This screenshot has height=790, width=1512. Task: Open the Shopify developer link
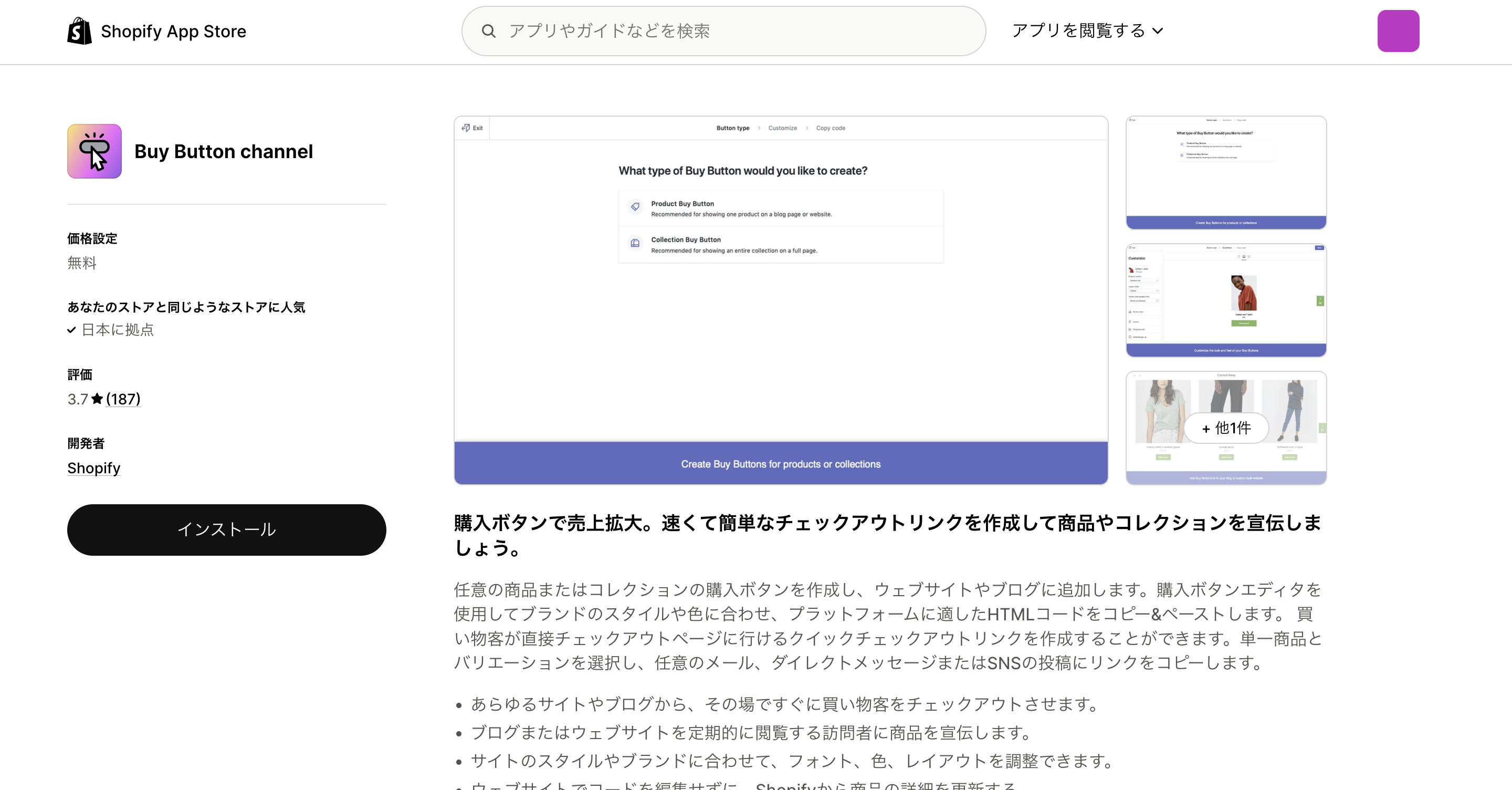94,468
